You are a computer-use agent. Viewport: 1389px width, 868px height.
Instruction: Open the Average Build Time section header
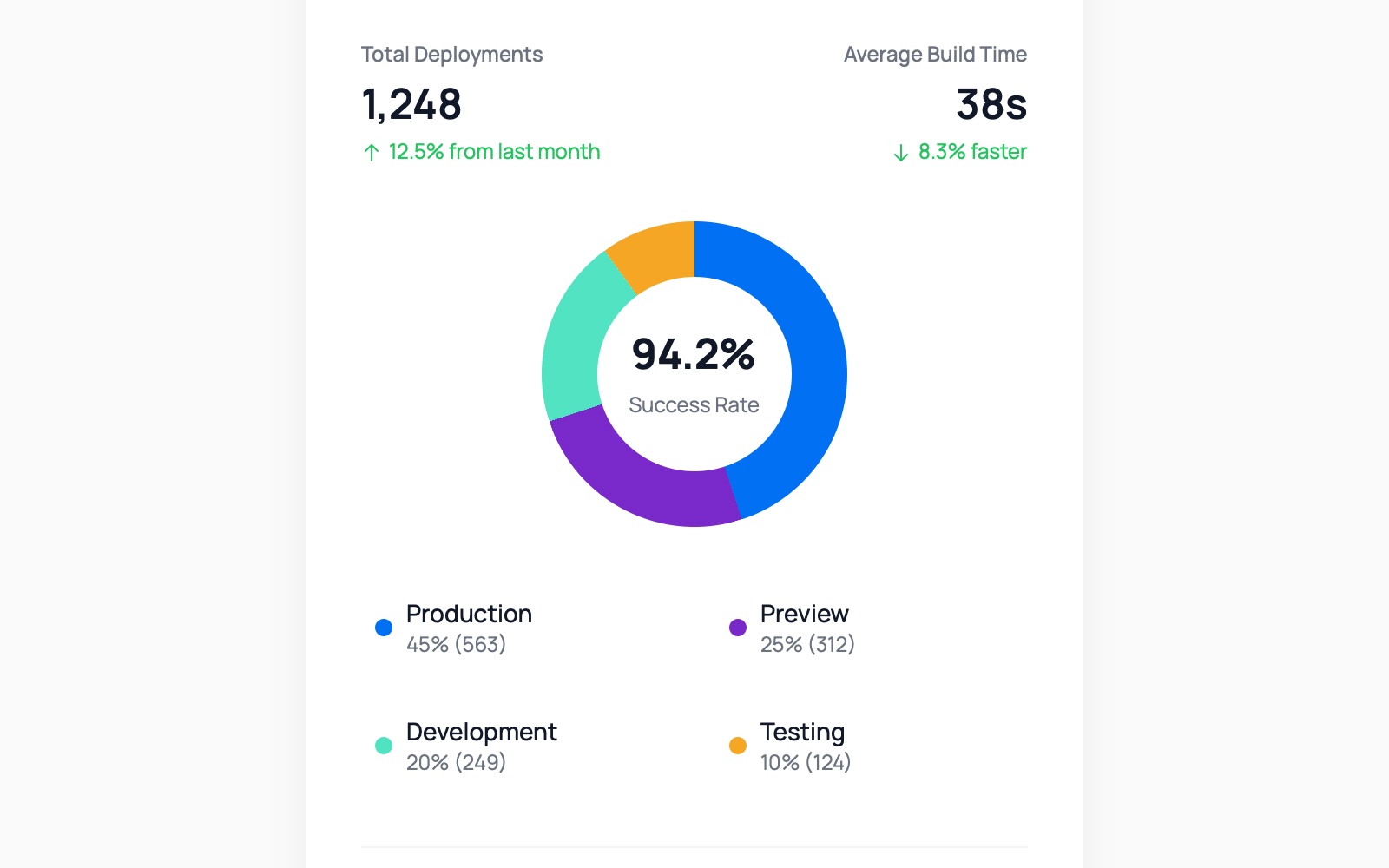pyautogui.click(x=935, y=54)
